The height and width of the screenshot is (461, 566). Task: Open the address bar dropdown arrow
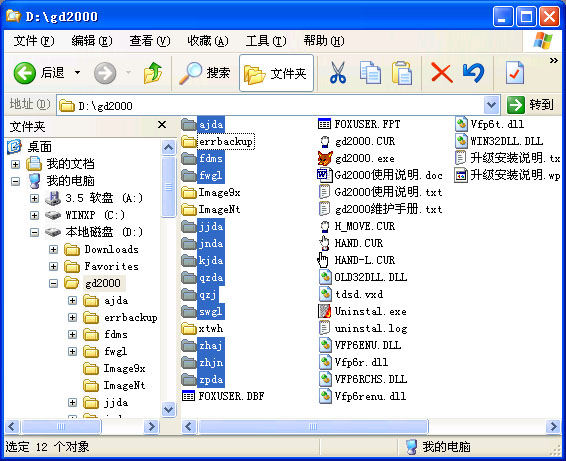click(x=491, y=105)
